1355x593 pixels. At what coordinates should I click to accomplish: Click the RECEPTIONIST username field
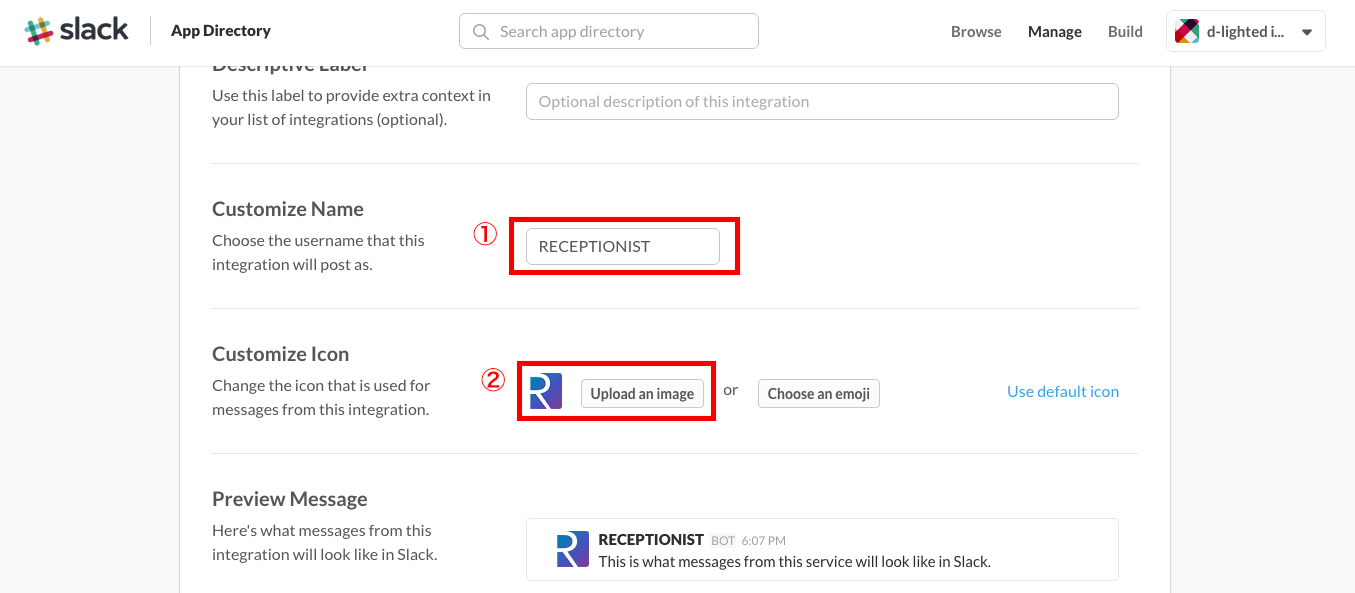(622, 247)
